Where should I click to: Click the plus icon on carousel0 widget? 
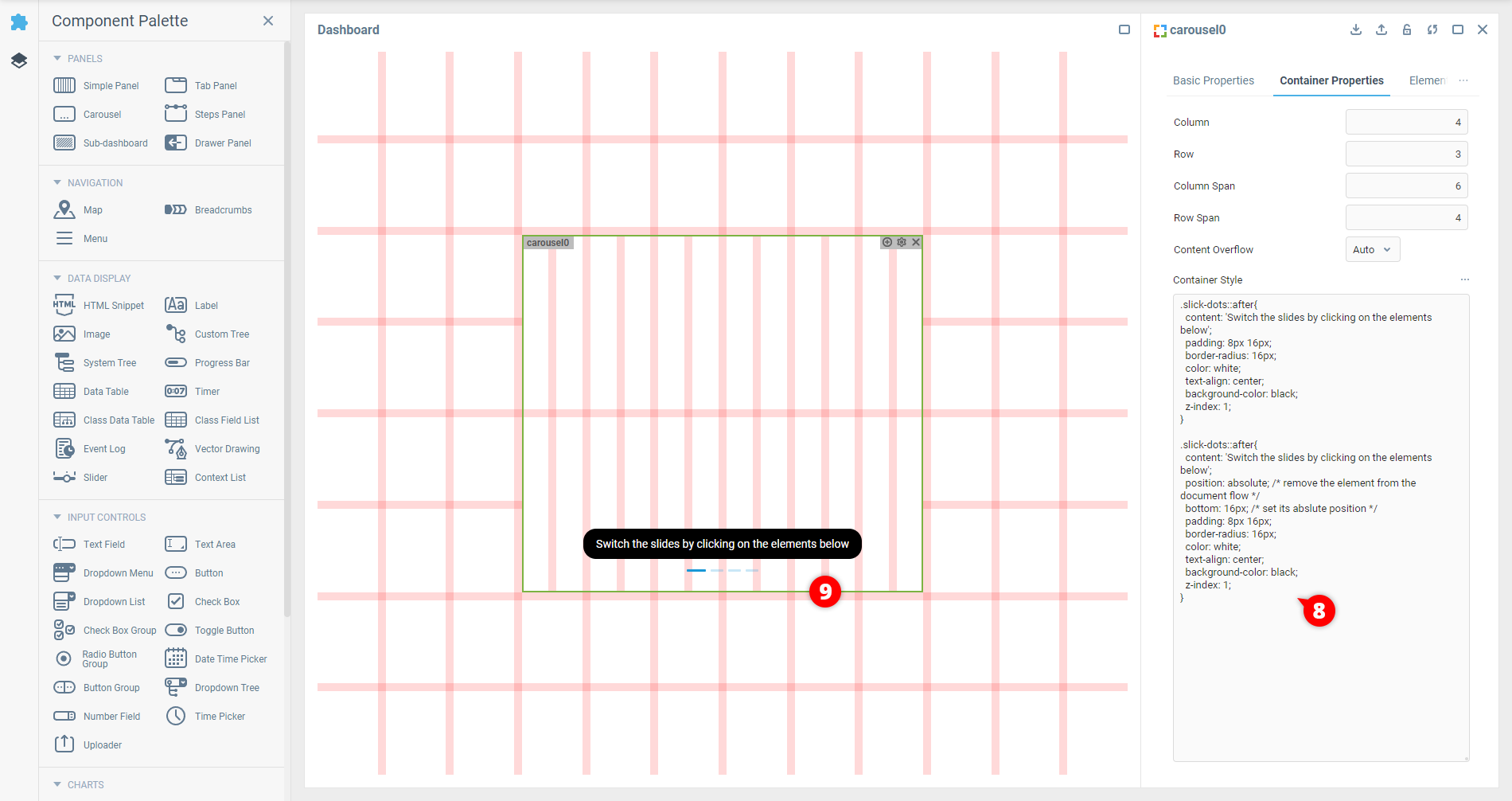(x=887, y=242)
